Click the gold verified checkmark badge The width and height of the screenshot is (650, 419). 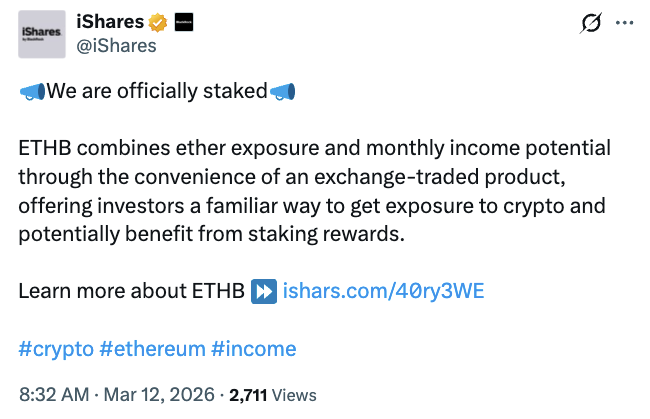coord(158,21)
